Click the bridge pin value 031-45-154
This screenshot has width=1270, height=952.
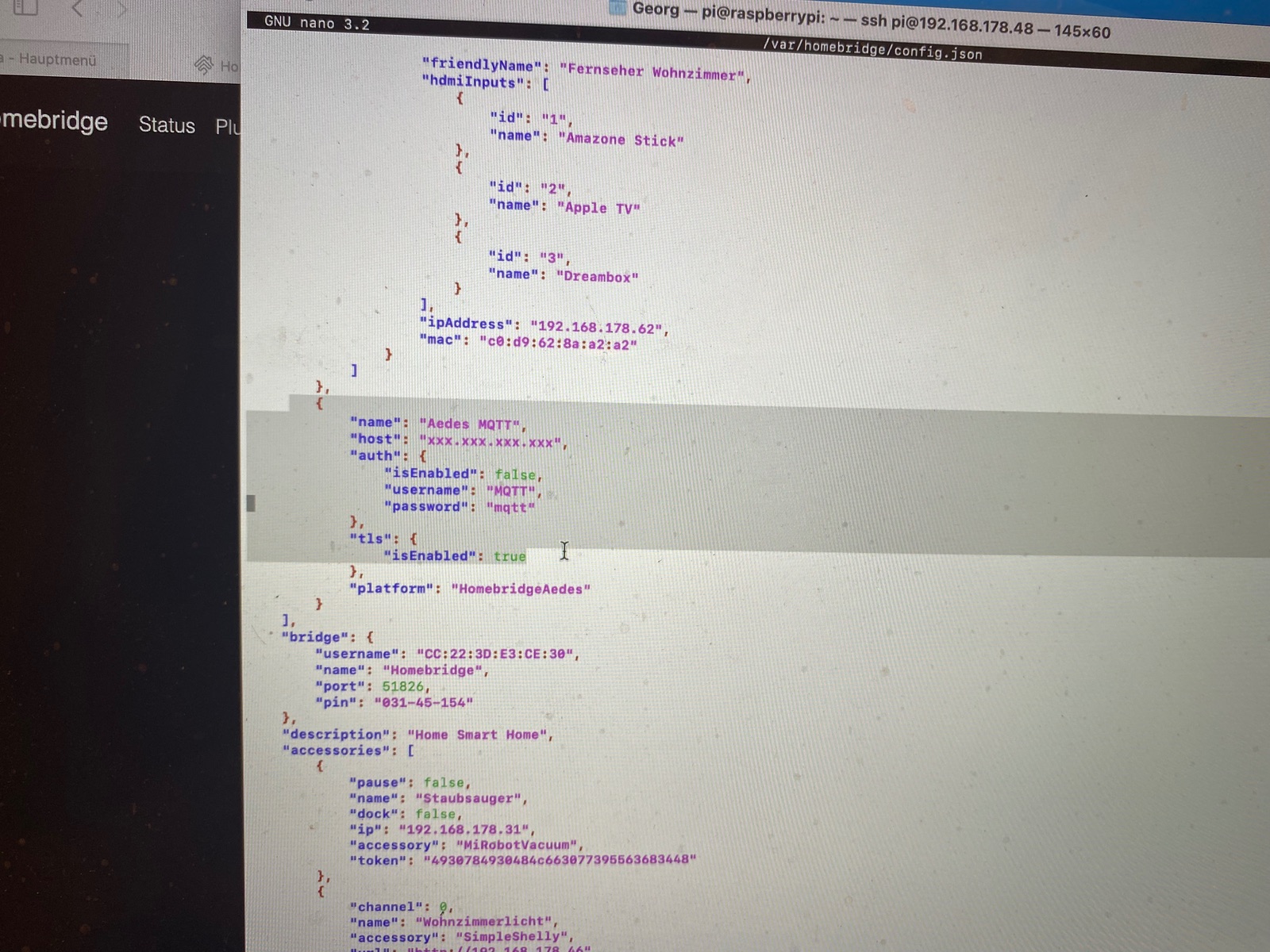pyautogui.click(x=423, y=703)
